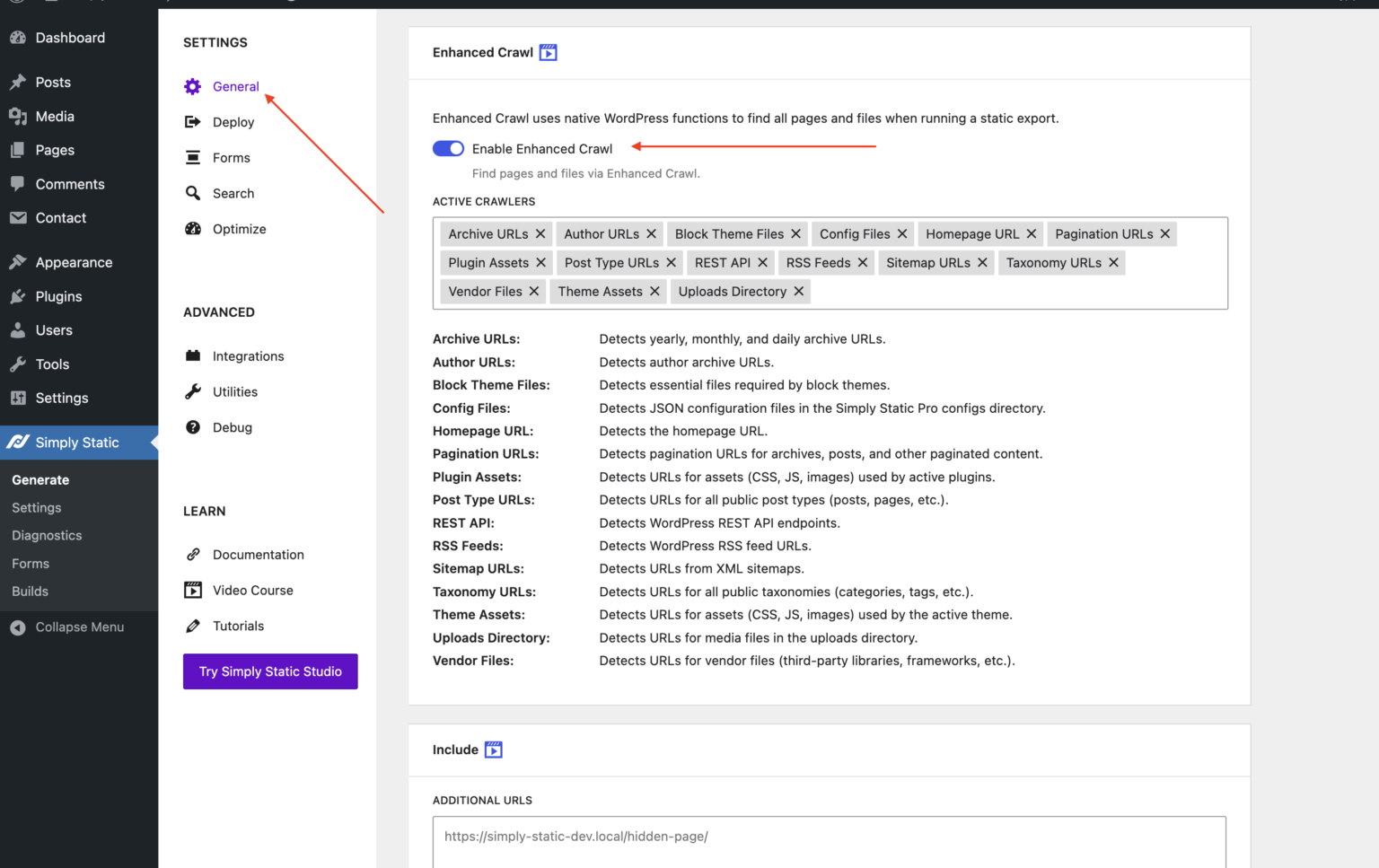Click the Appearance paintbrush icon
The image size is (1379, 868).
18,261
